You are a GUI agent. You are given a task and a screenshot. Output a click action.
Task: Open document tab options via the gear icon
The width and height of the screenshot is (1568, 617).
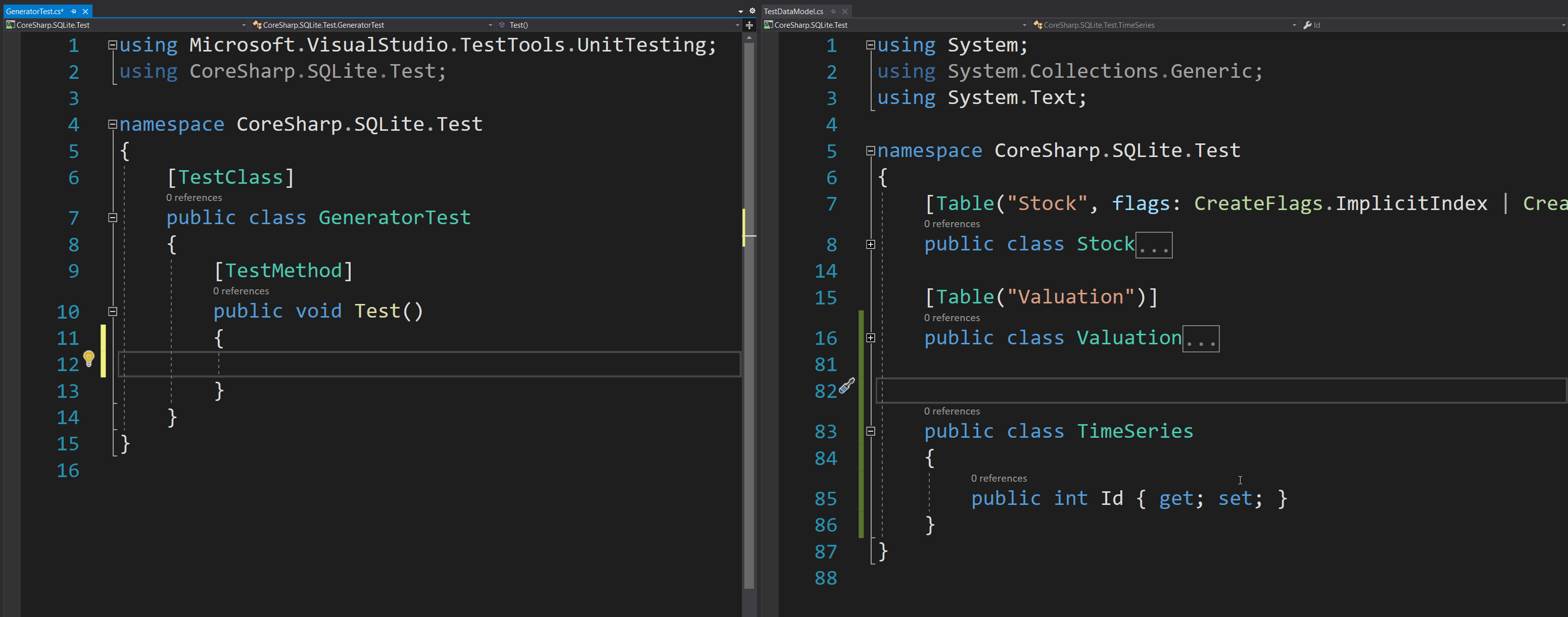[x=752, y=11]
